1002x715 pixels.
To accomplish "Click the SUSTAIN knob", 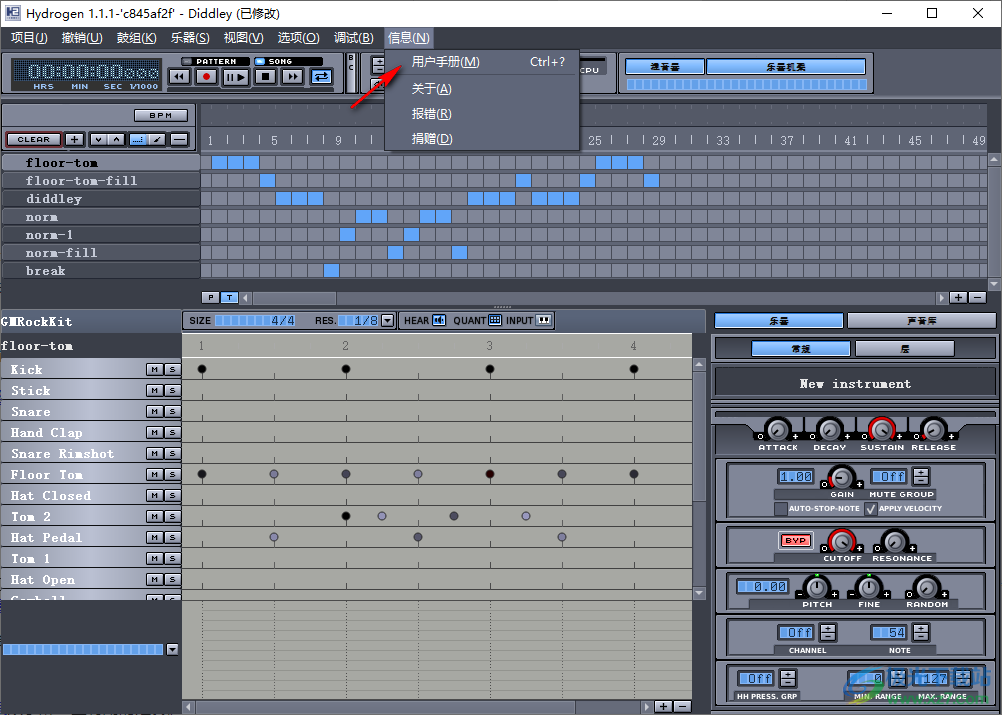I will tap(882, 429).
